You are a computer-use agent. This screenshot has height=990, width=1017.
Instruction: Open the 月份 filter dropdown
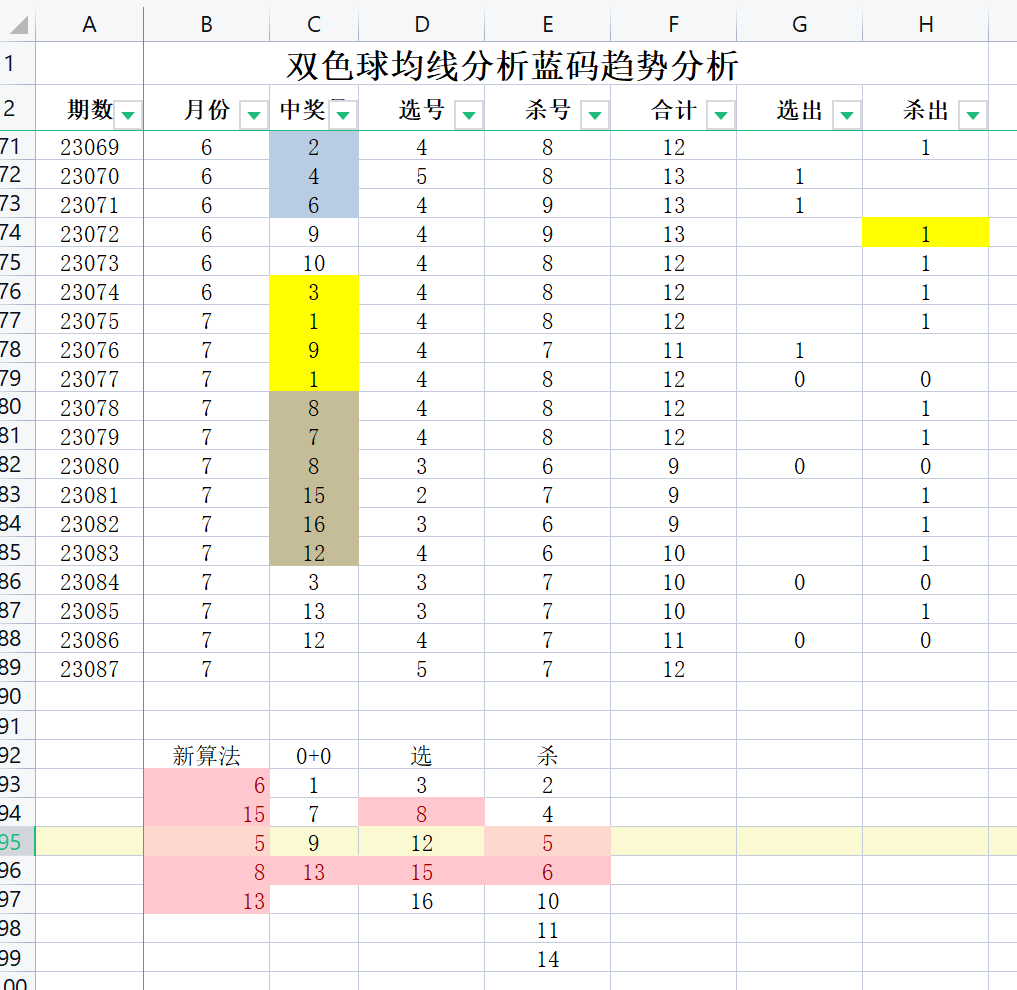(254, 115)
